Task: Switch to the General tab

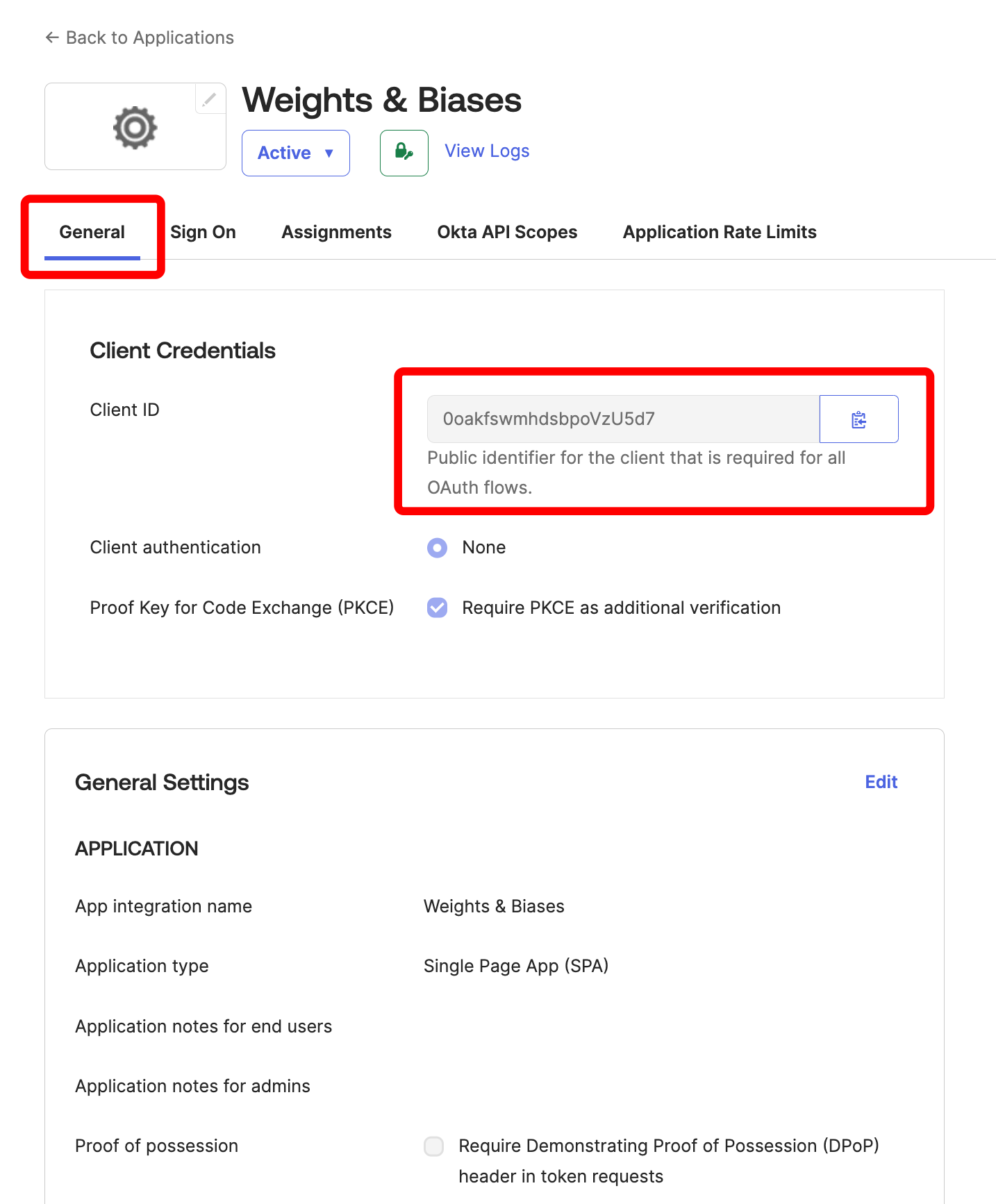Action: [x=92, y=232]
